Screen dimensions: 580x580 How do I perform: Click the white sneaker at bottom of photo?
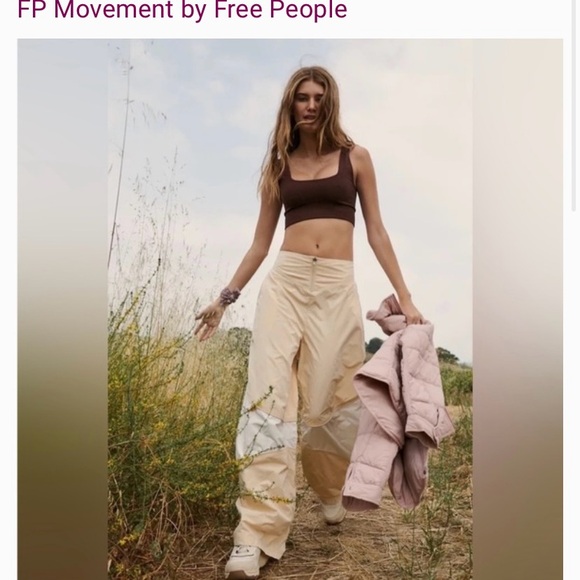pyautogui.click(x=245, y=562)
